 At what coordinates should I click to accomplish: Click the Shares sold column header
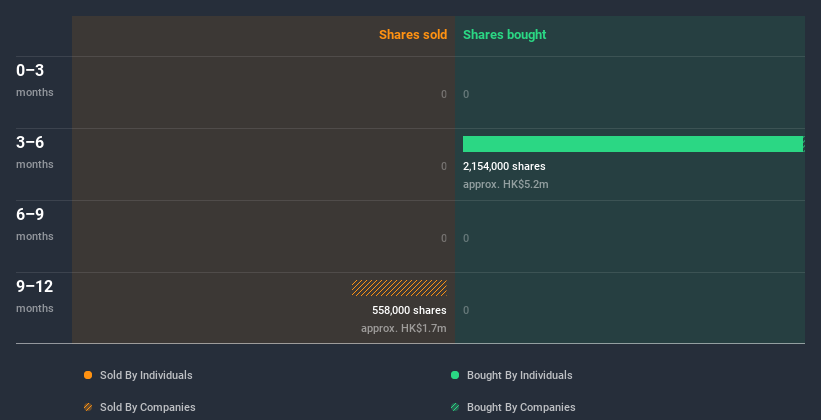[x=413, y=35]
